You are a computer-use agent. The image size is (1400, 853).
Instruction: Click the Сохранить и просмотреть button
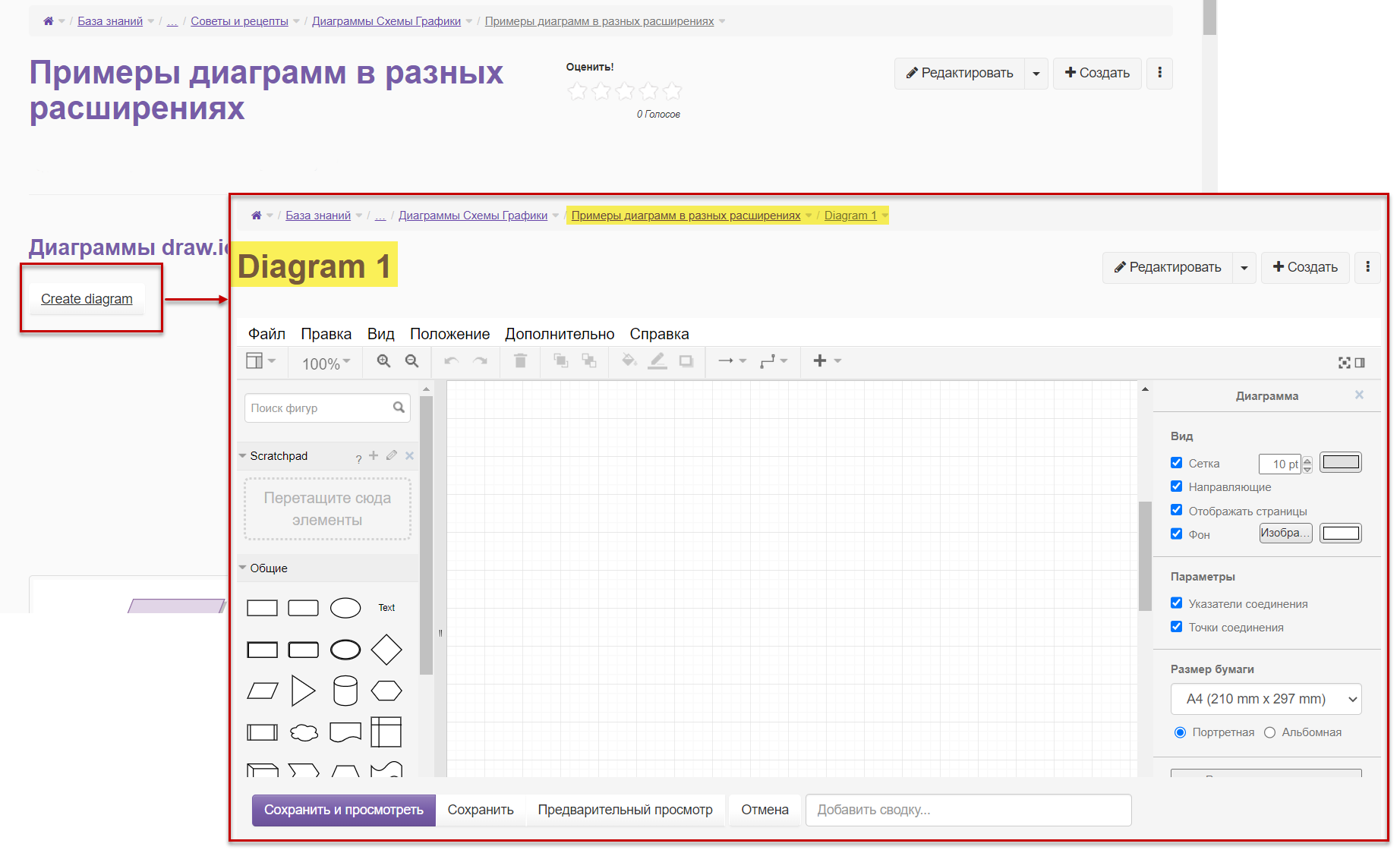click(x=343, y=810)
